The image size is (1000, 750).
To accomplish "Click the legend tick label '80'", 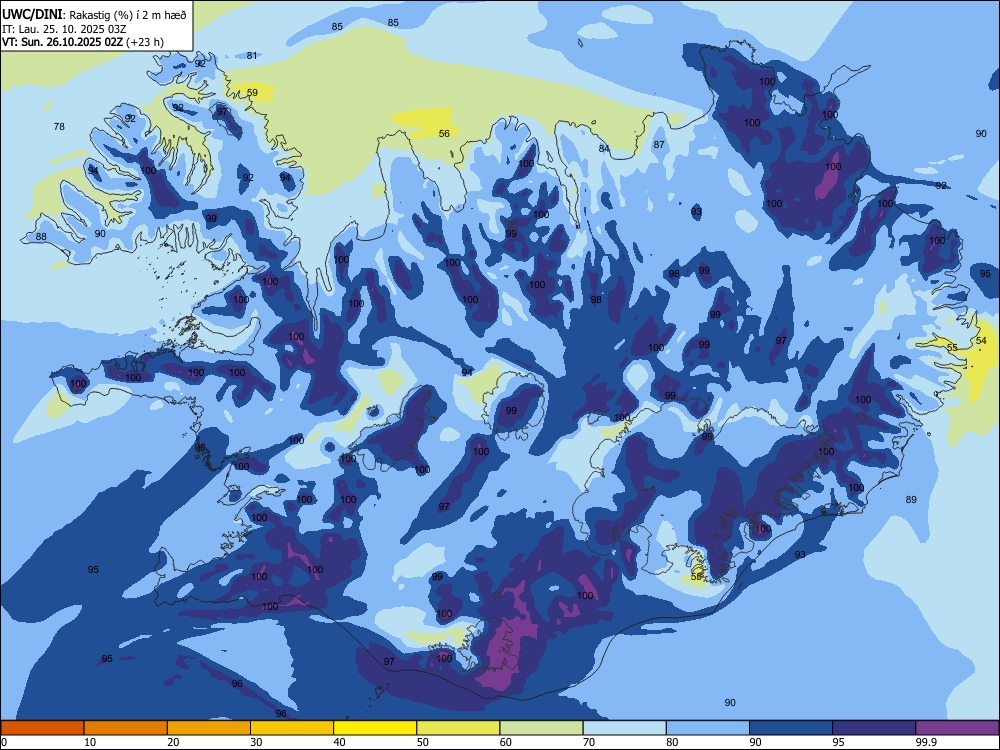I will point(672,742).
